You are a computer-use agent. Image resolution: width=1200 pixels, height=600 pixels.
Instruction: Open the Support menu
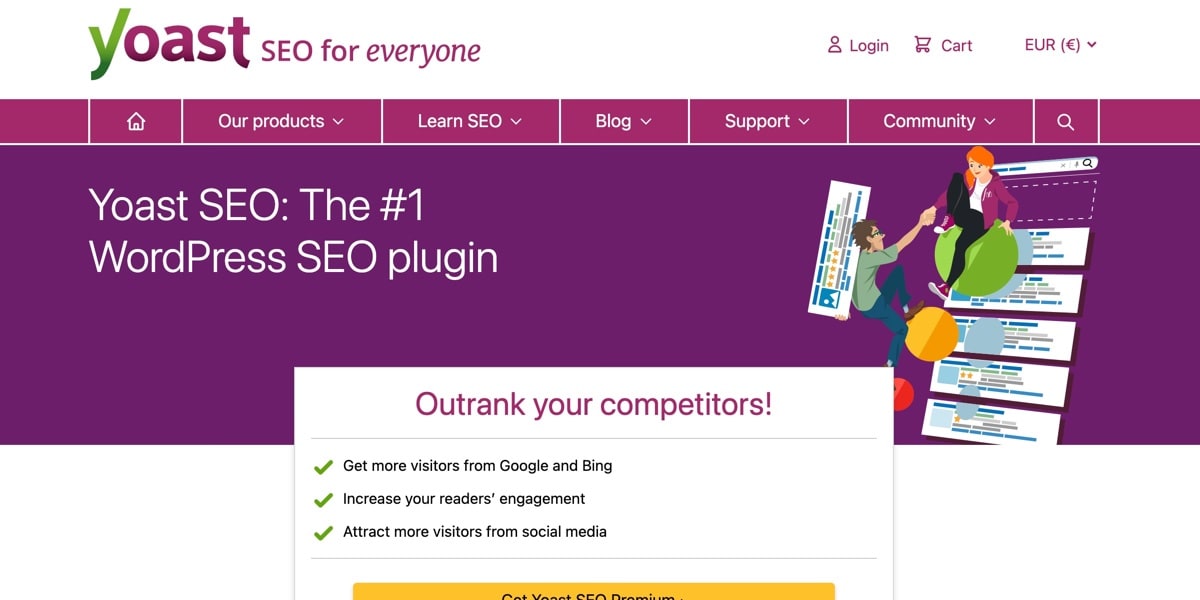click(x=767, y=122)
